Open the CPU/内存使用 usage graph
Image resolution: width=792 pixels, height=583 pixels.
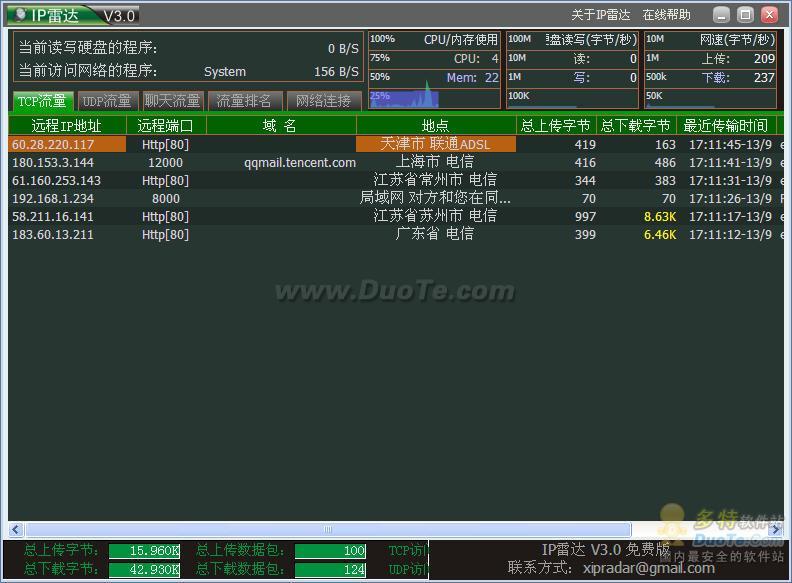433,70
